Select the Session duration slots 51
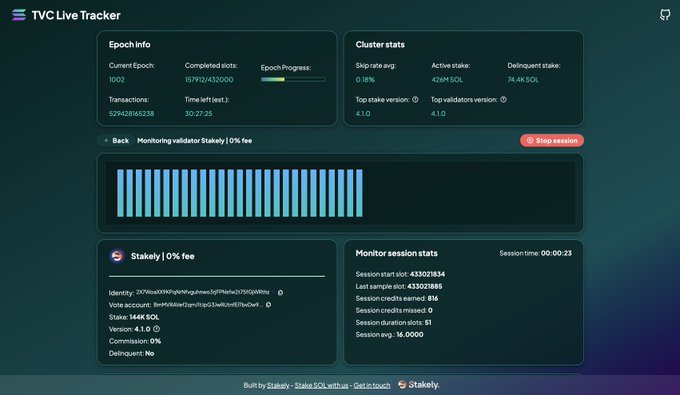The height and width of the screenshot is (395, 680). point(428,323)
